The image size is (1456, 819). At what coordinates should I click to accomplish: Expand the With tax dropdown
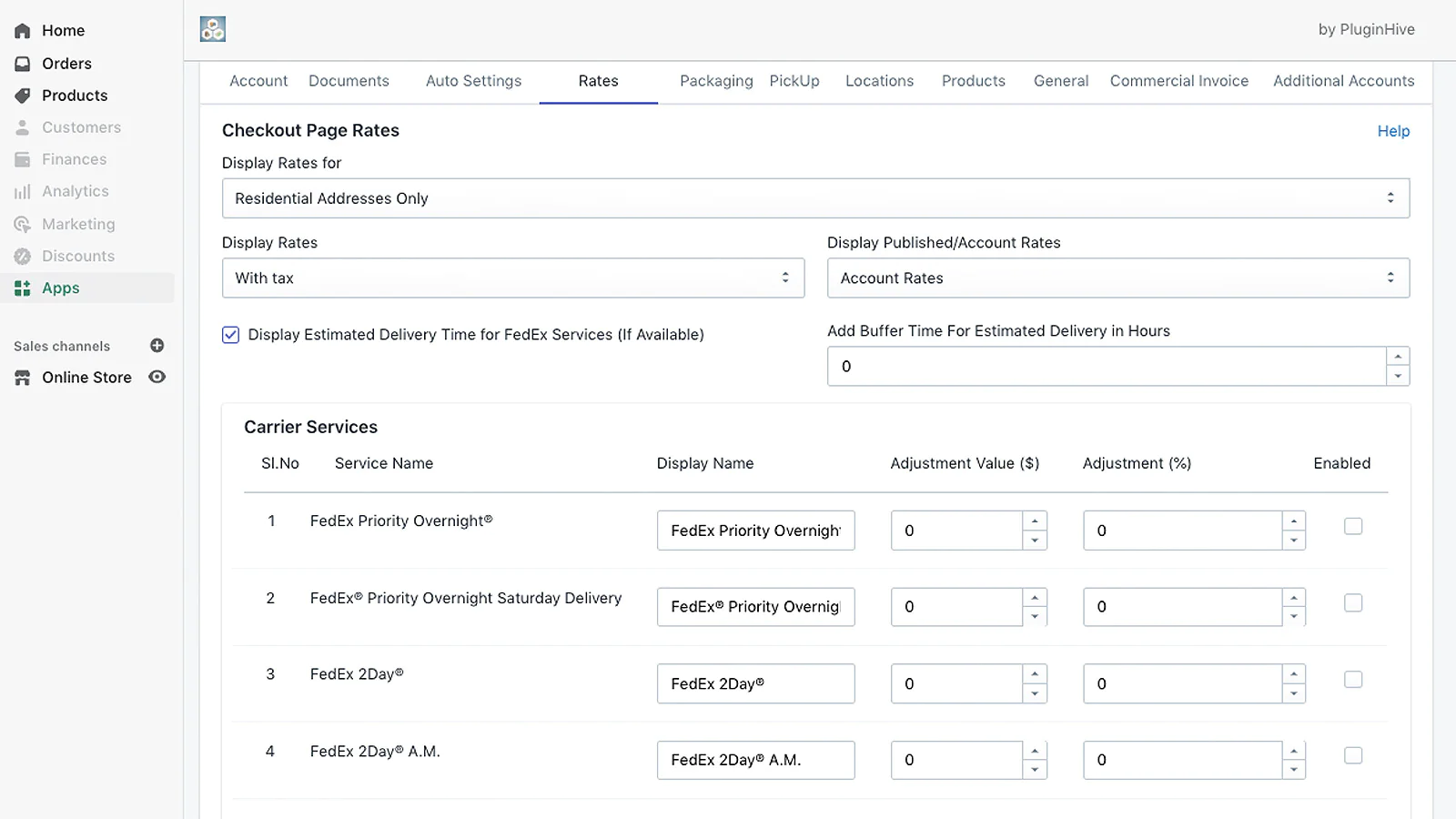tap(513, 278)
